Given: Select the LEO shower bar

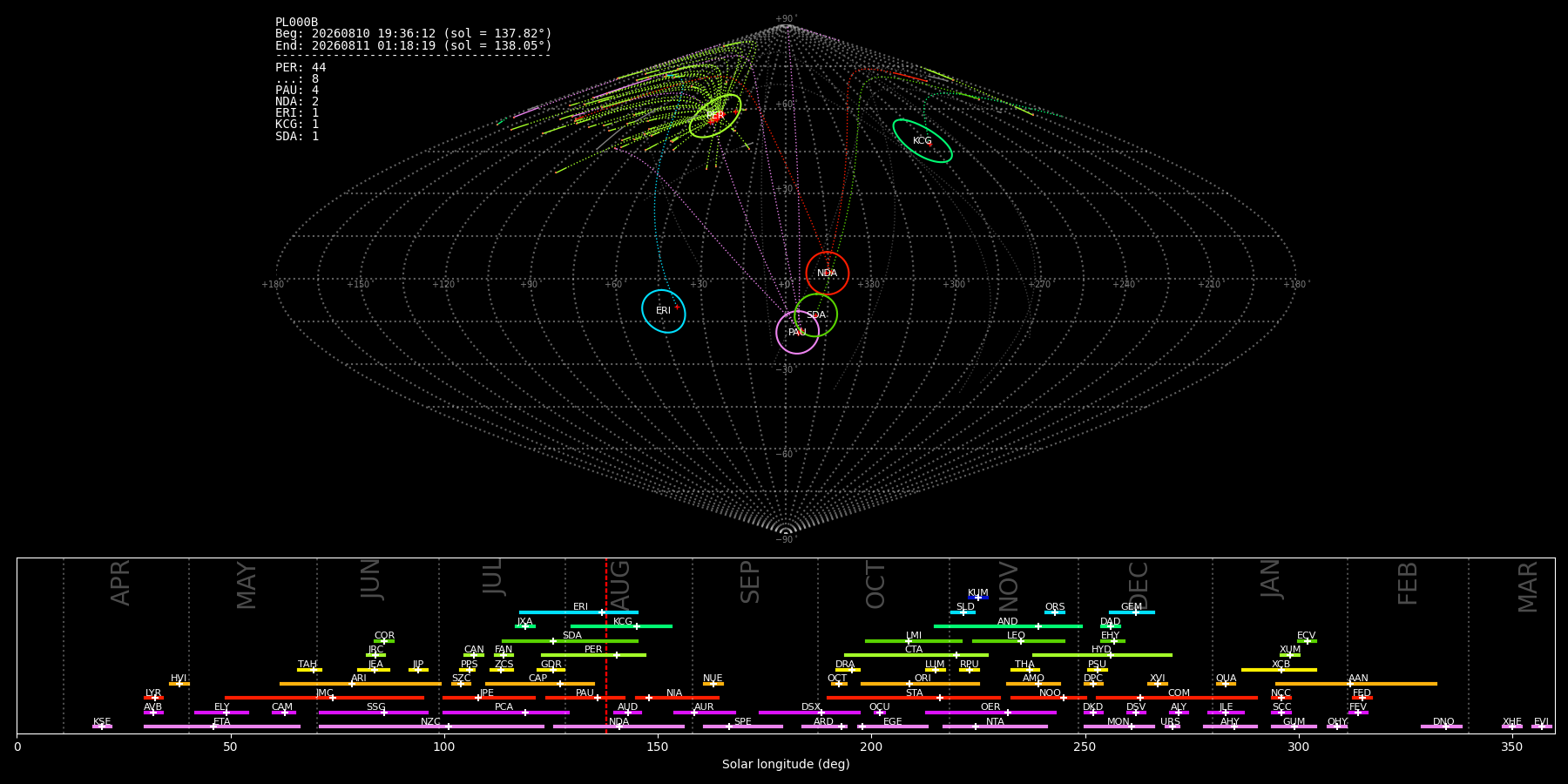Looking at the screenshot, I should (1018, 641).
